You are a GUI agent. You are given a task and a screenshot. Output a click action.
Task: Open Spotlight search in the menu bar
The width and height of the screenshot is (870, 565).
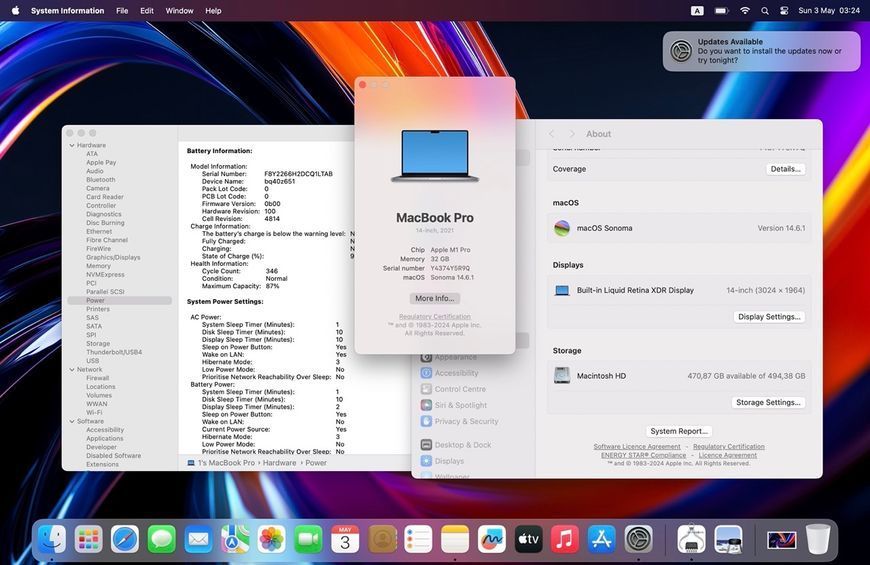coord(765,11)
